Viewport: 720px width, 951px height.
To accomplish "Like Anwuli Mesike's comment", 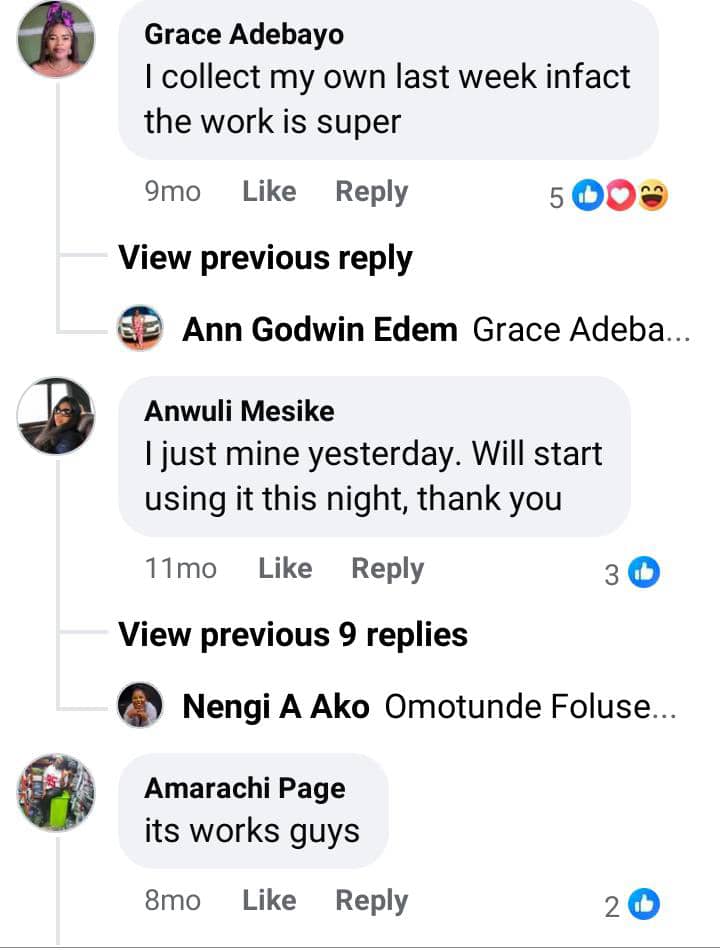I will pyautogui.click(x=285, y=568).
